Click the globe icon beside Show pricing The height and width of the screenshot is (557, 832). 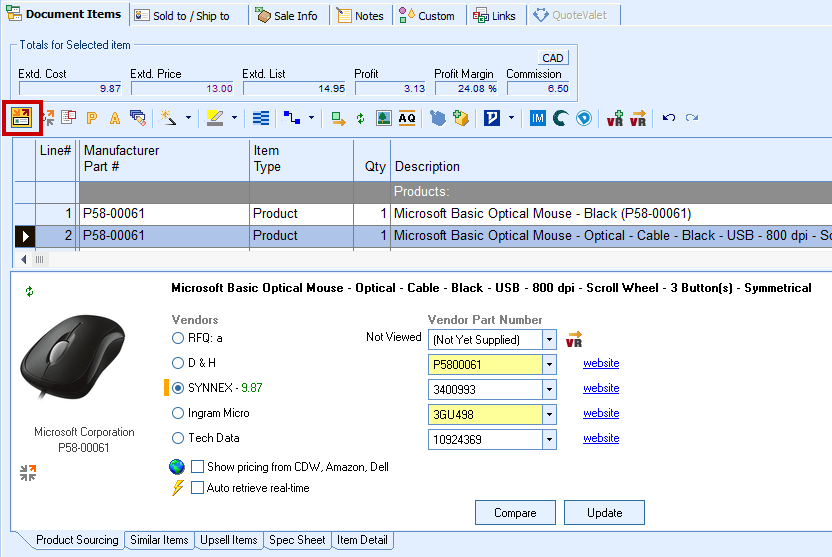177,467
